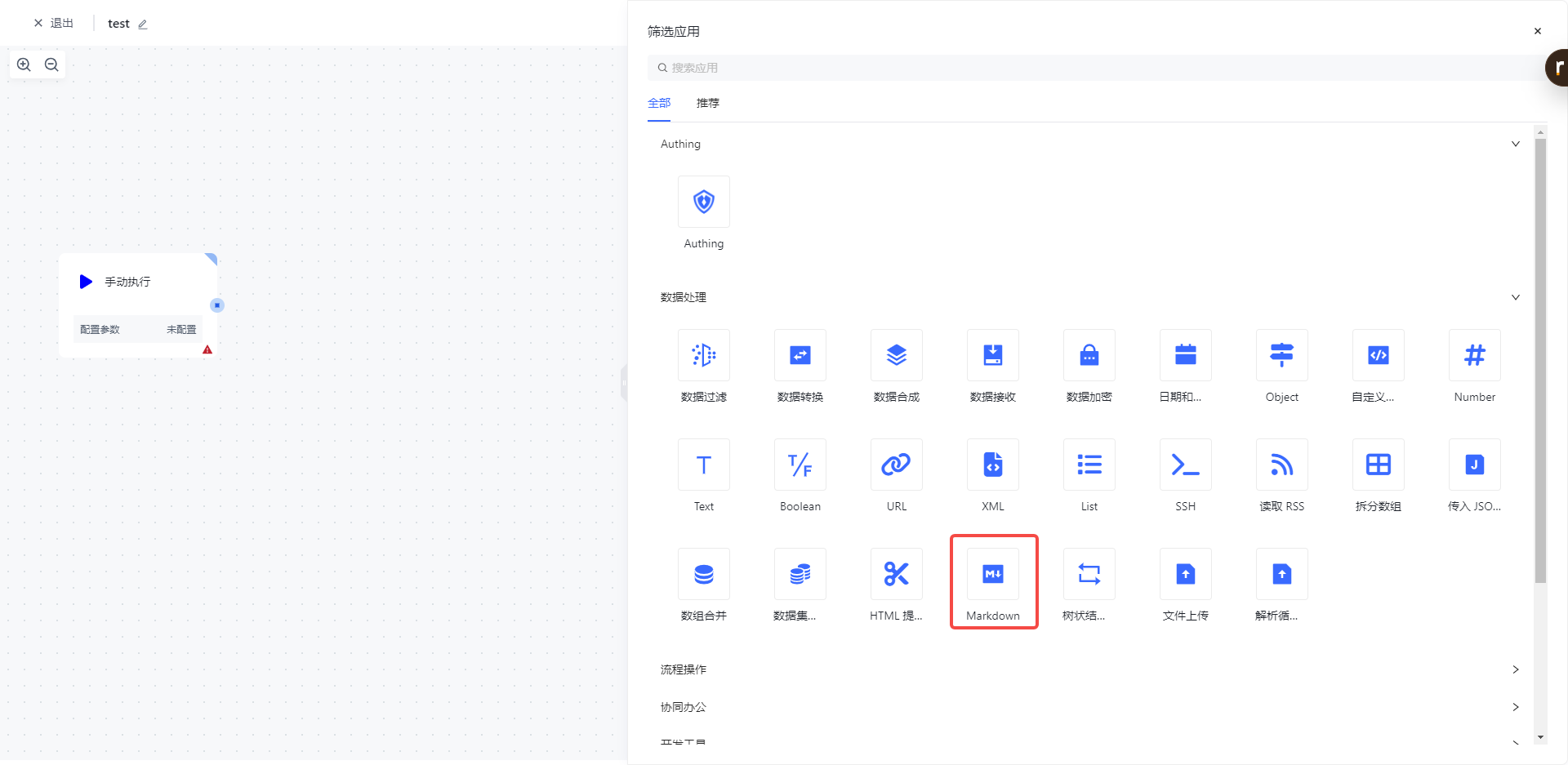
Task: Click the Authing shield app icon
Action: 703,202
